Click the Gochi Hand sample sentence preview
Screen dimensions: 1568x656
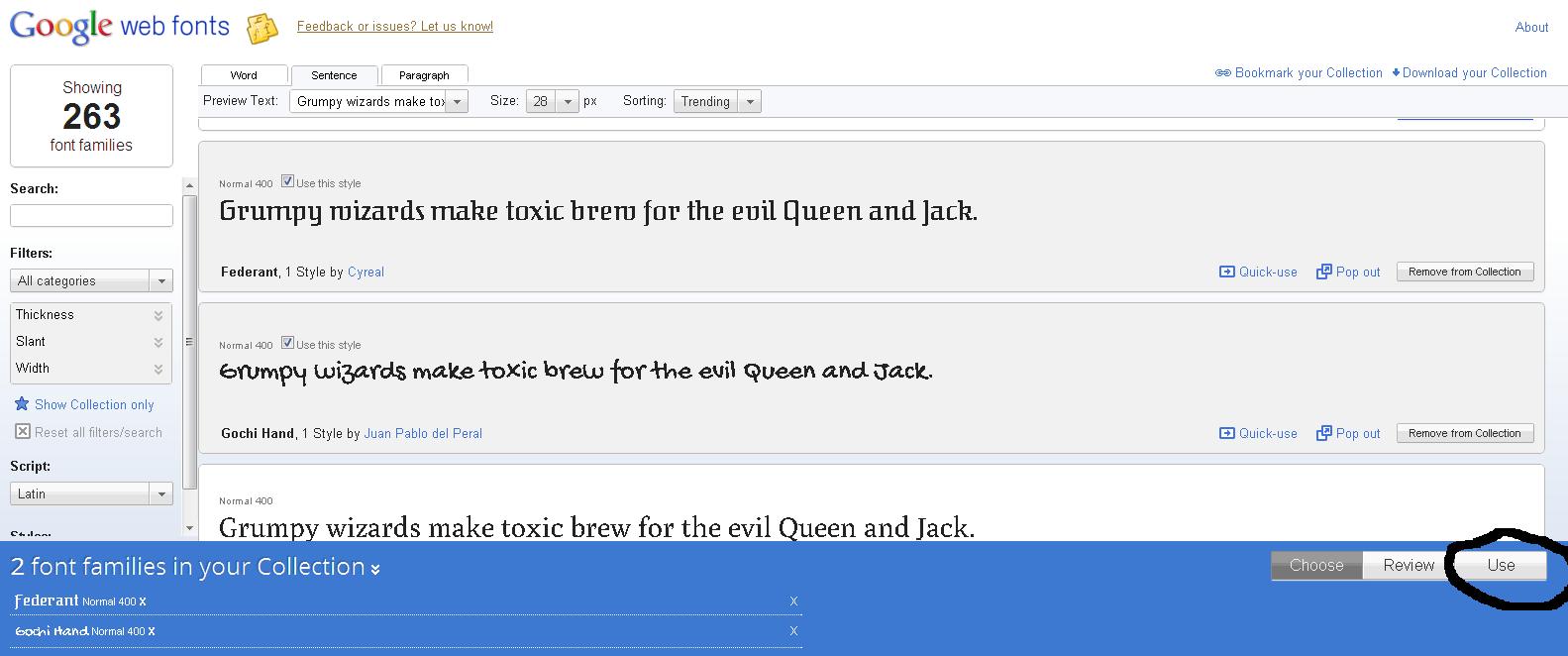click(x=575, y=372)
